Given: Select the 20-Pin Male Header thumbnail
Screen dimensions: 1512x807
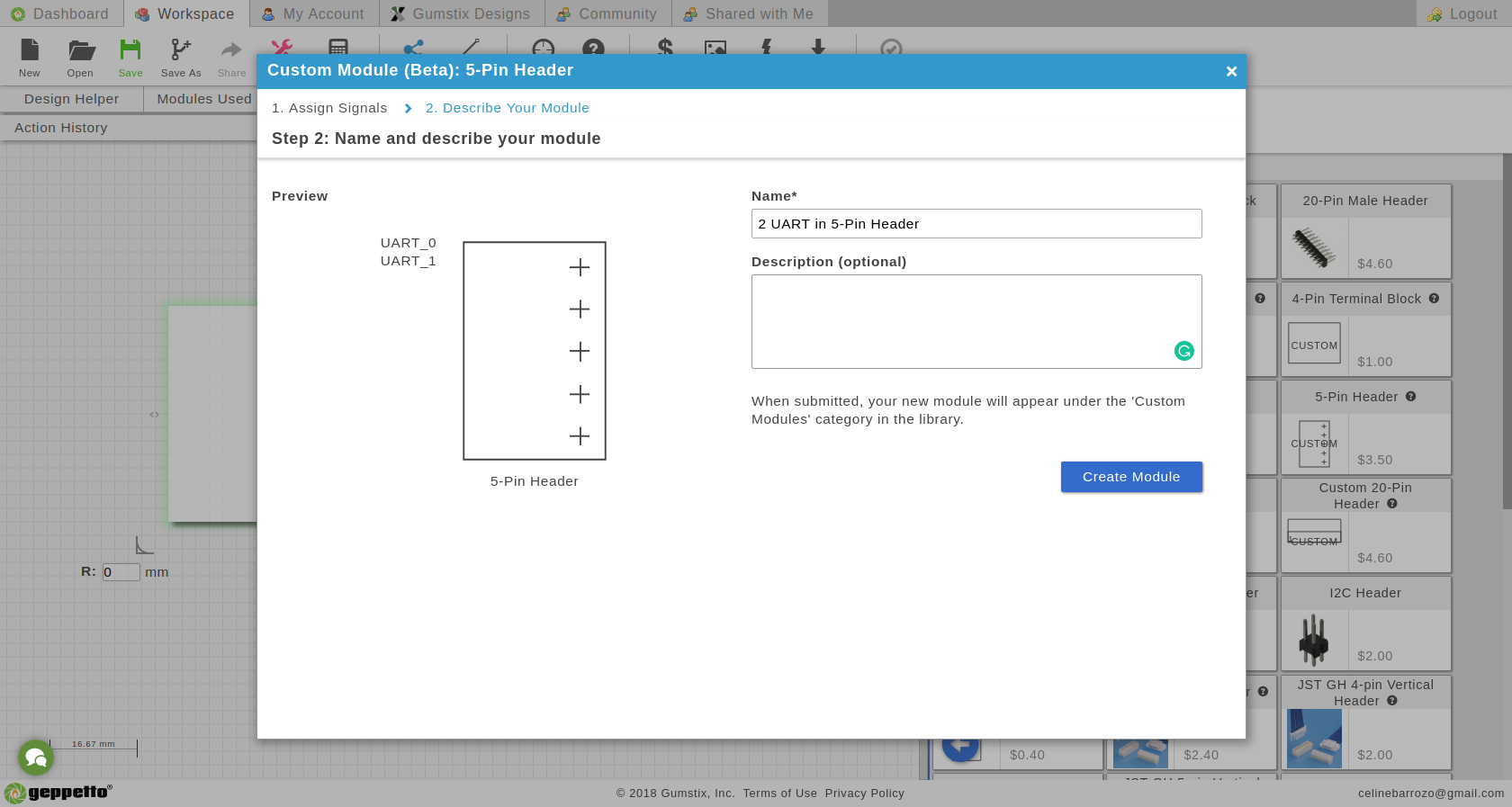Looking at the screenshot, I should point(1314,247).
